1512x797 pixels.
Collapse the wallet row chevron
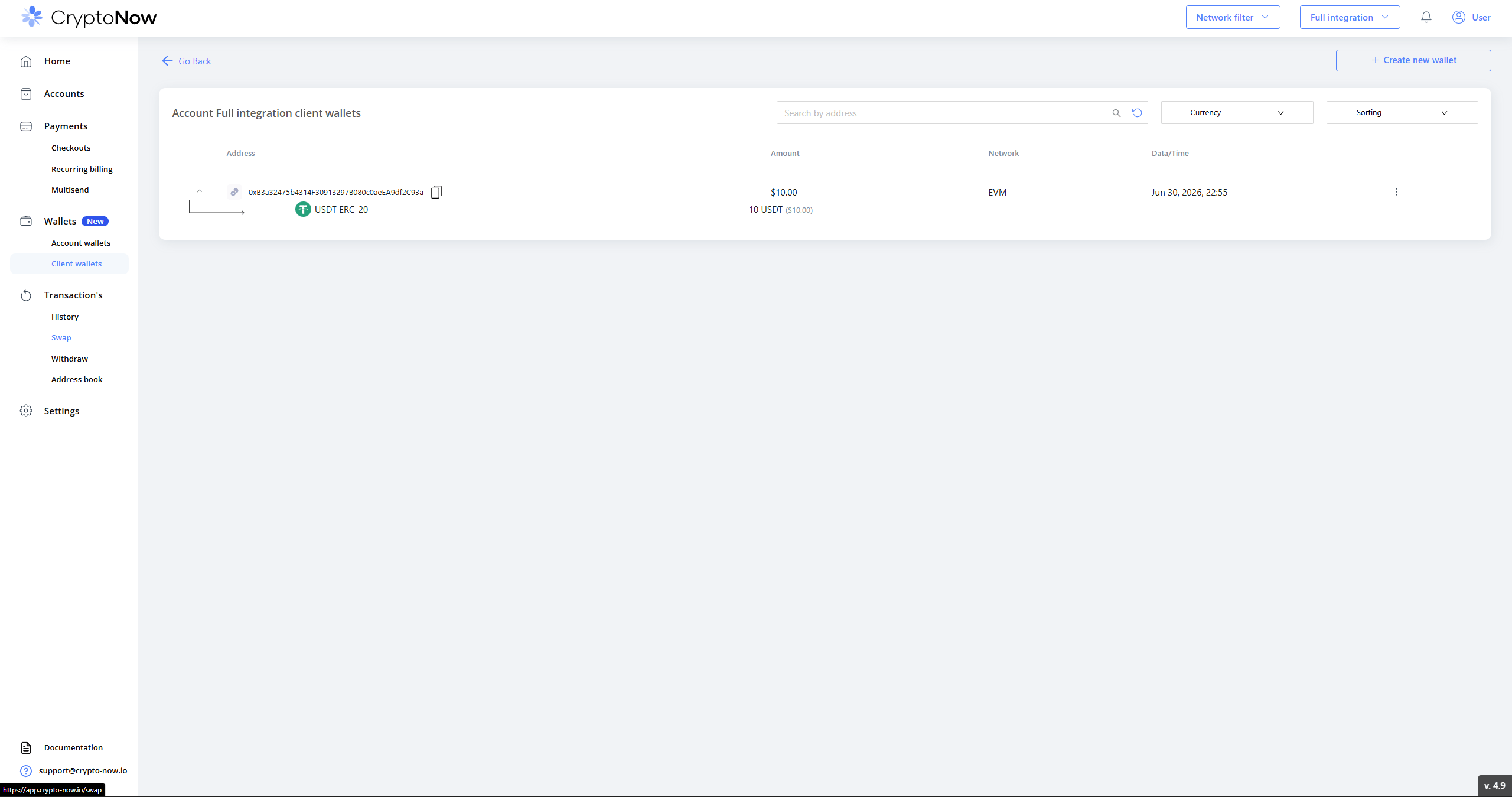[x=200, y=191]
